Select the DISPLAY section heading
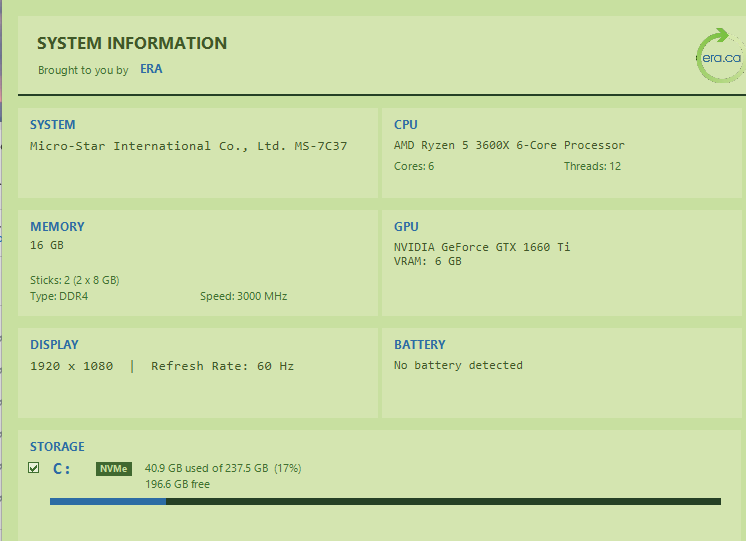 coord(54,344)
